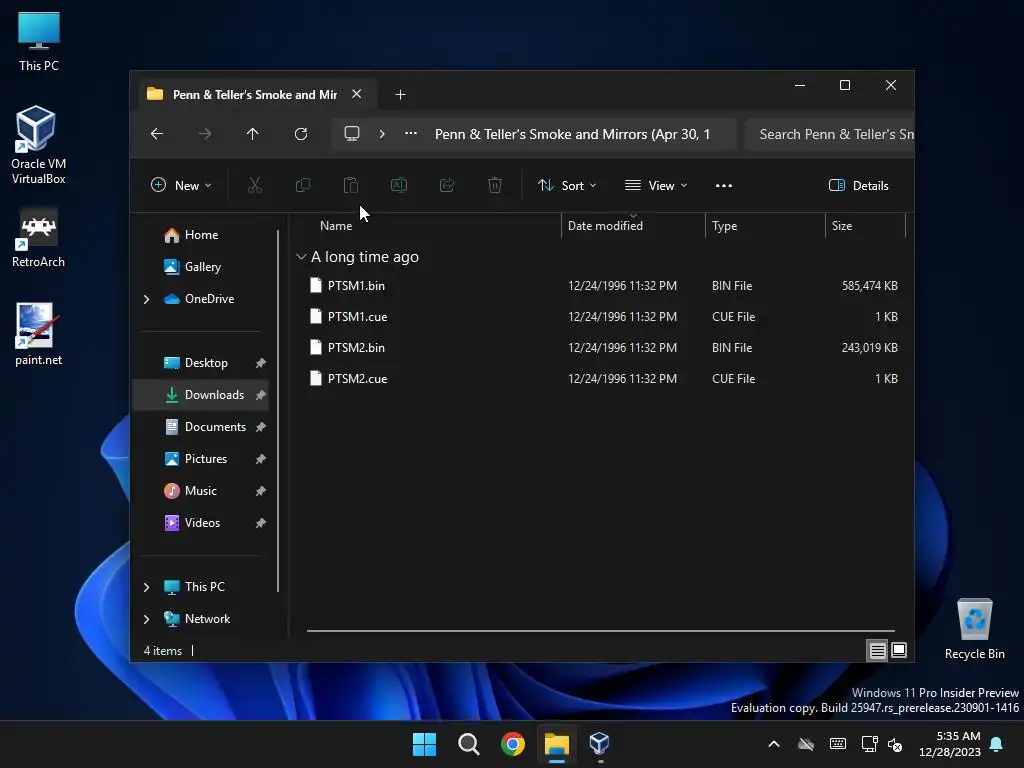Open paint.net desktop shortcut
The height and width of the screenshot is (768, 1024).
38,334
